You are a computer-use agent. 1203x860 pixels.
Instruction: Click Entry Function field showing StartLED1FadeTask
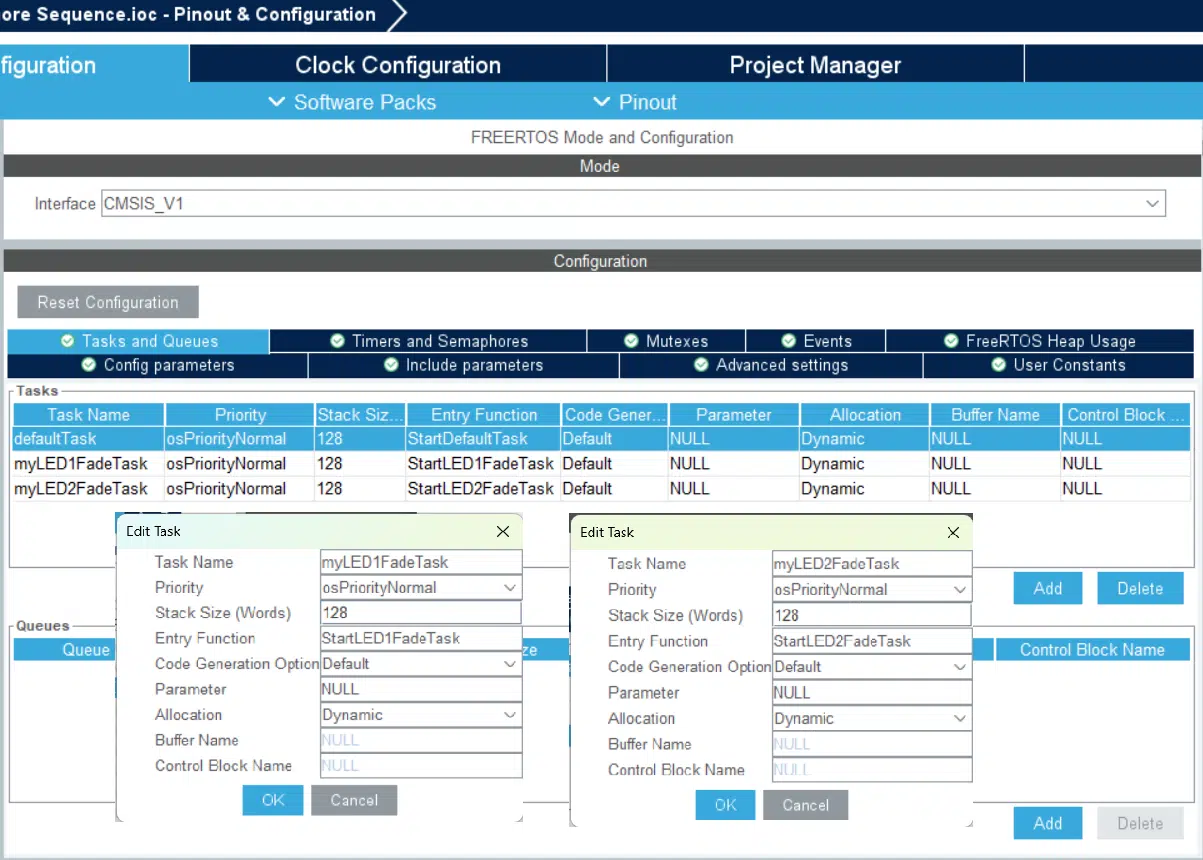point(421,638)
